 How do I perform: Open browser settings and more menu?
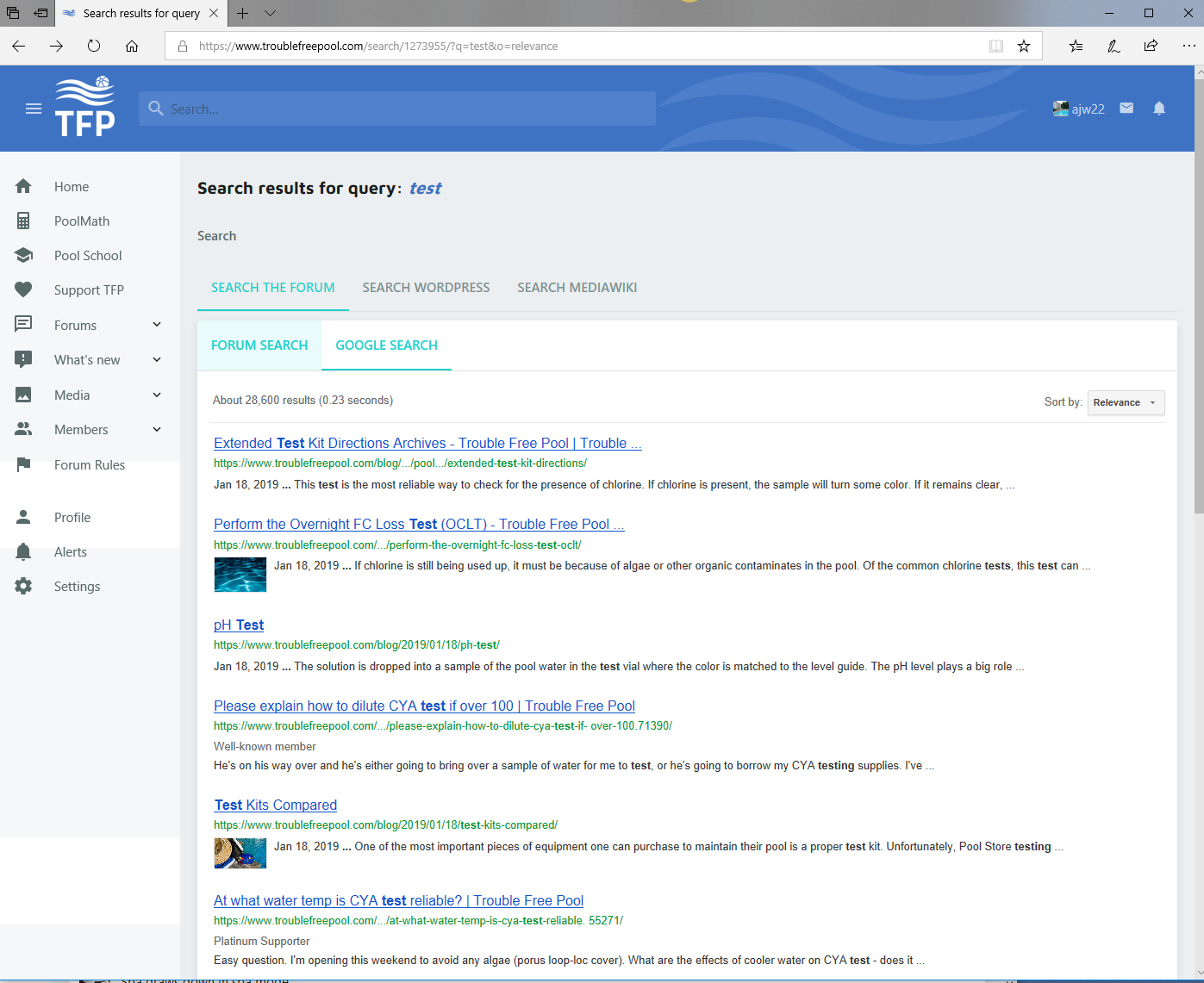point(1188,46)
